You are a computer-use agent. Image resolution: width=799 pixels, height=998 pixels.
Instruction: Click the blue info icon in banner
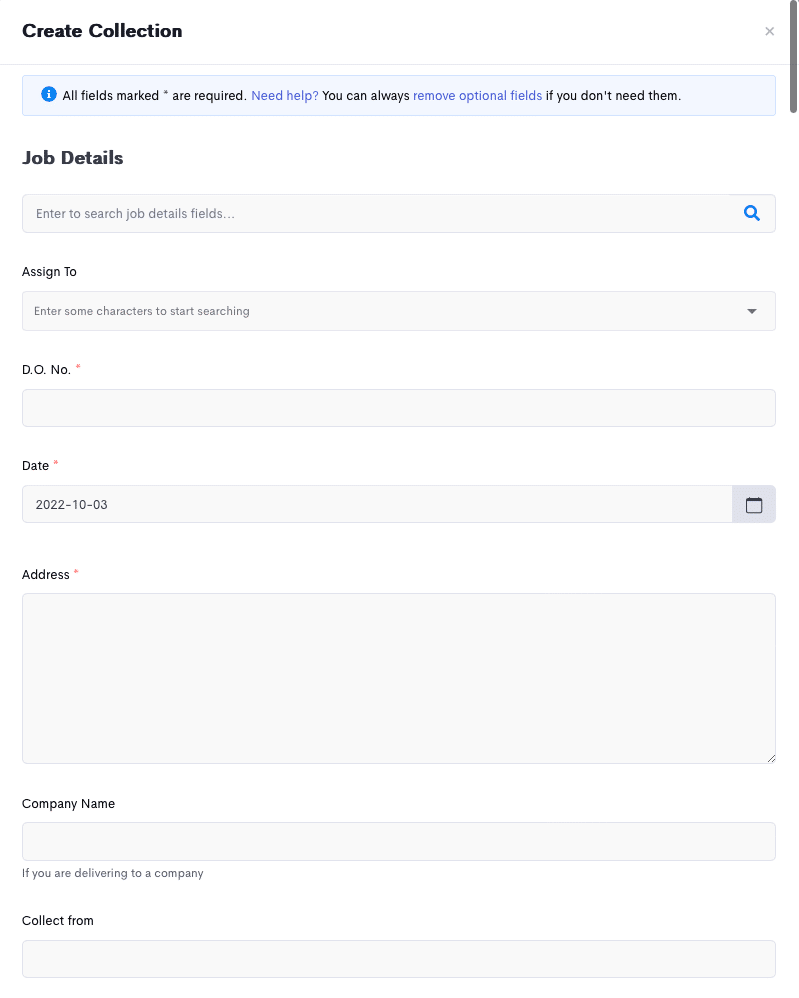click(49, 94)
